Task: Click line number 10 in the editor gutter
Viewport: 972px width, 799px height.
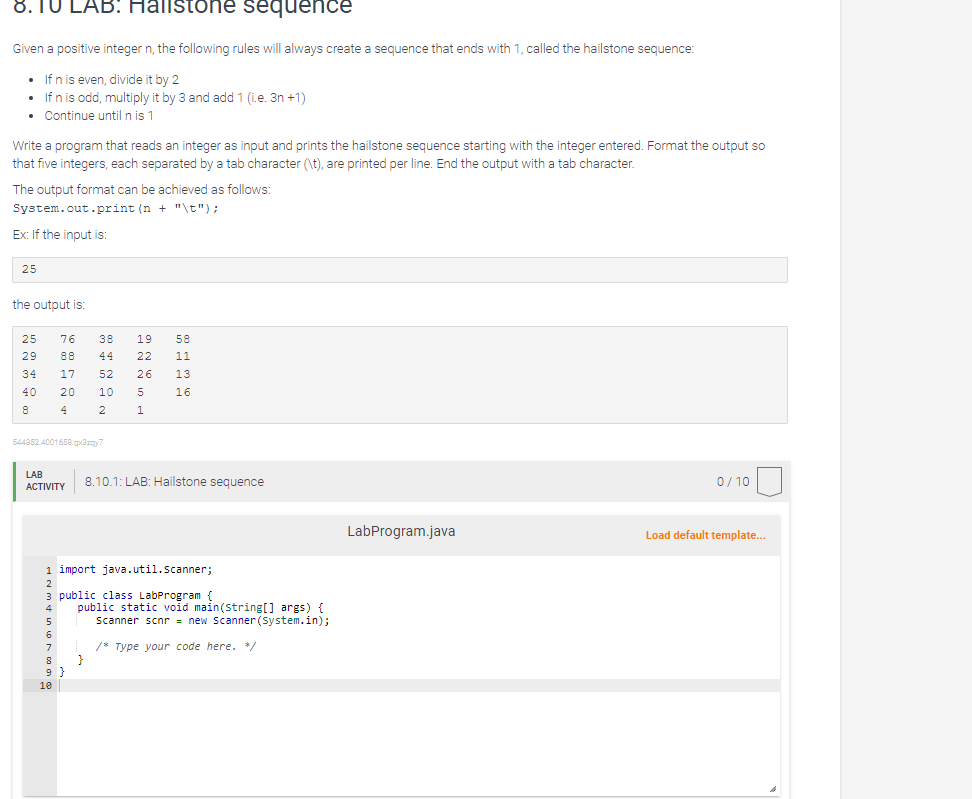Action: [46, 684]
